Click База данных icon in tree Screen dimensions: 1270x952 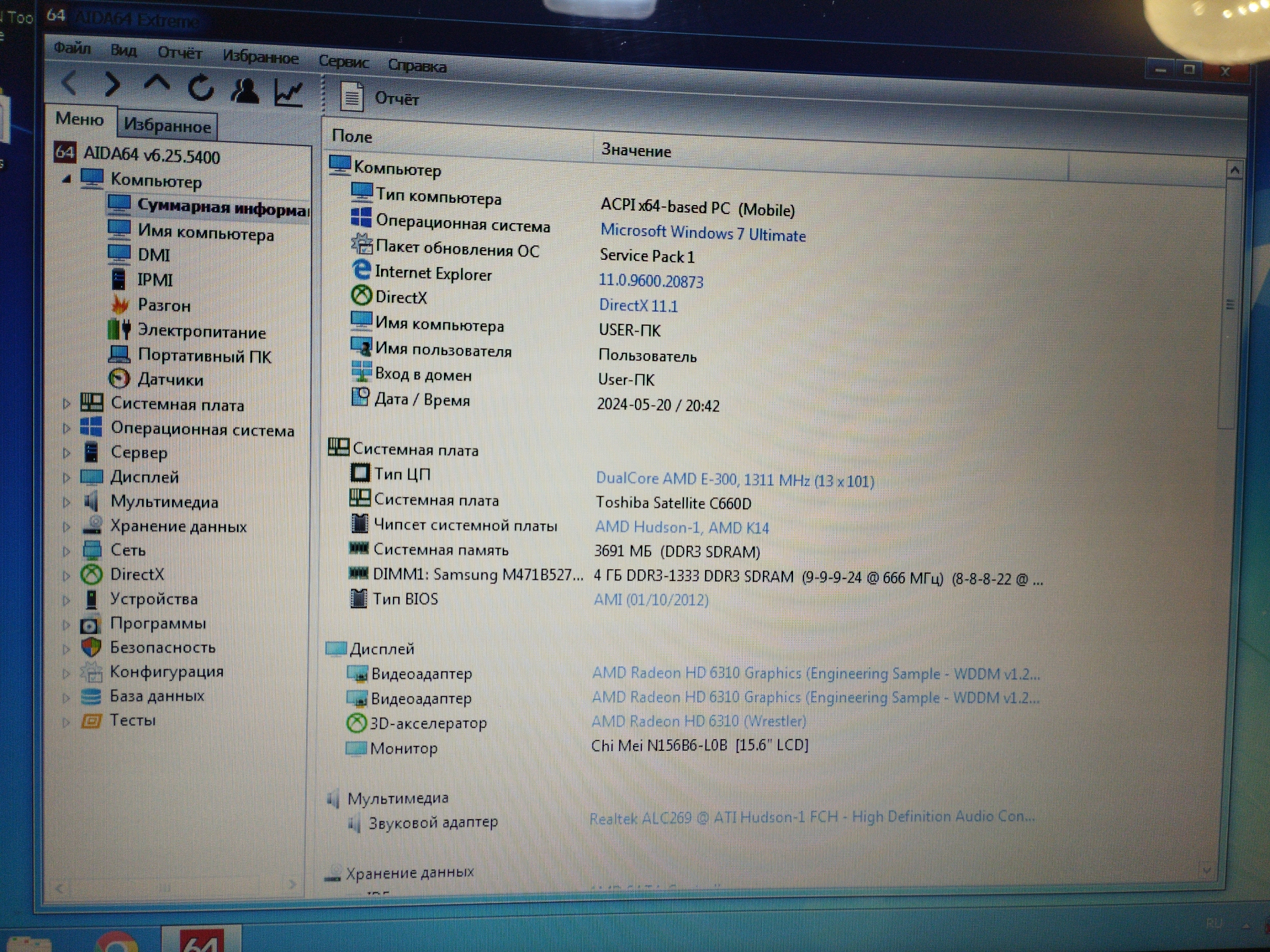click(x=91, y=696)
